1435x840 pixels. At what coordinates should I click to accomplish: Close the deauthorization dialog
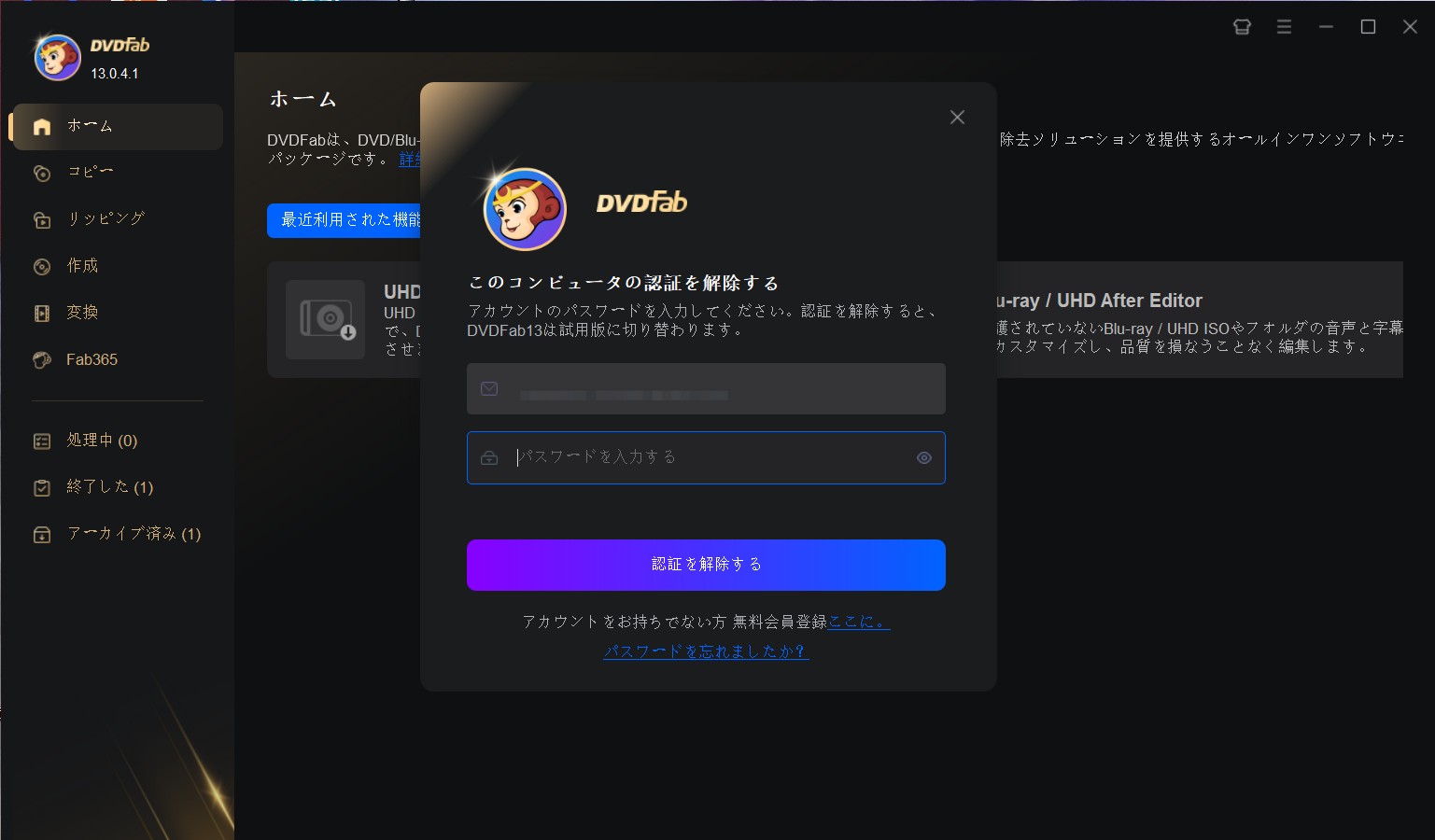point(957,117)
